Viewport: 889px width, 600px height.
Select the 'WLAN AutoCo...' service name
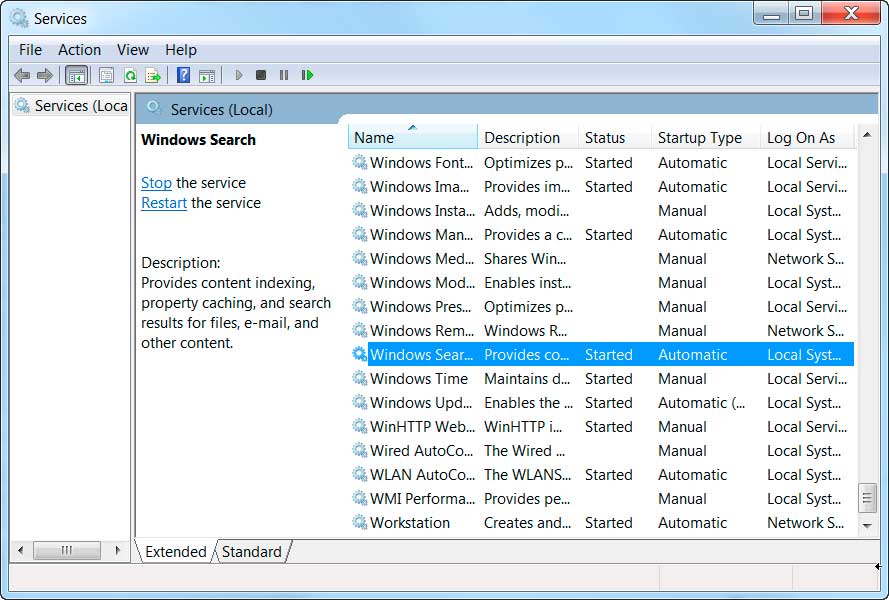pyautogui.click(x=422, y=474)
